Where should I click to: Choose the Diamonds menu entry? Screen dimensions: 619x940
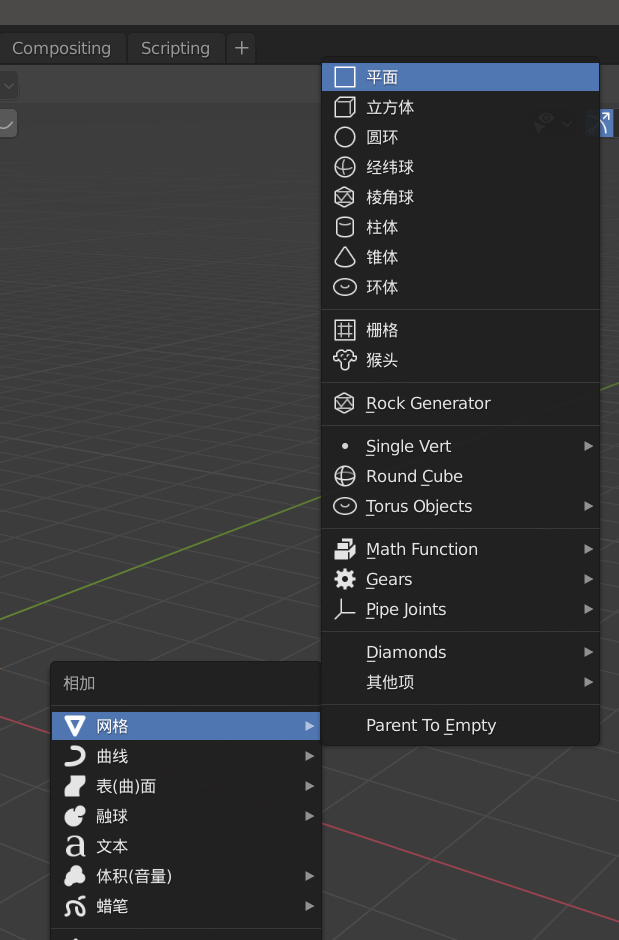(x=460, y=652)
